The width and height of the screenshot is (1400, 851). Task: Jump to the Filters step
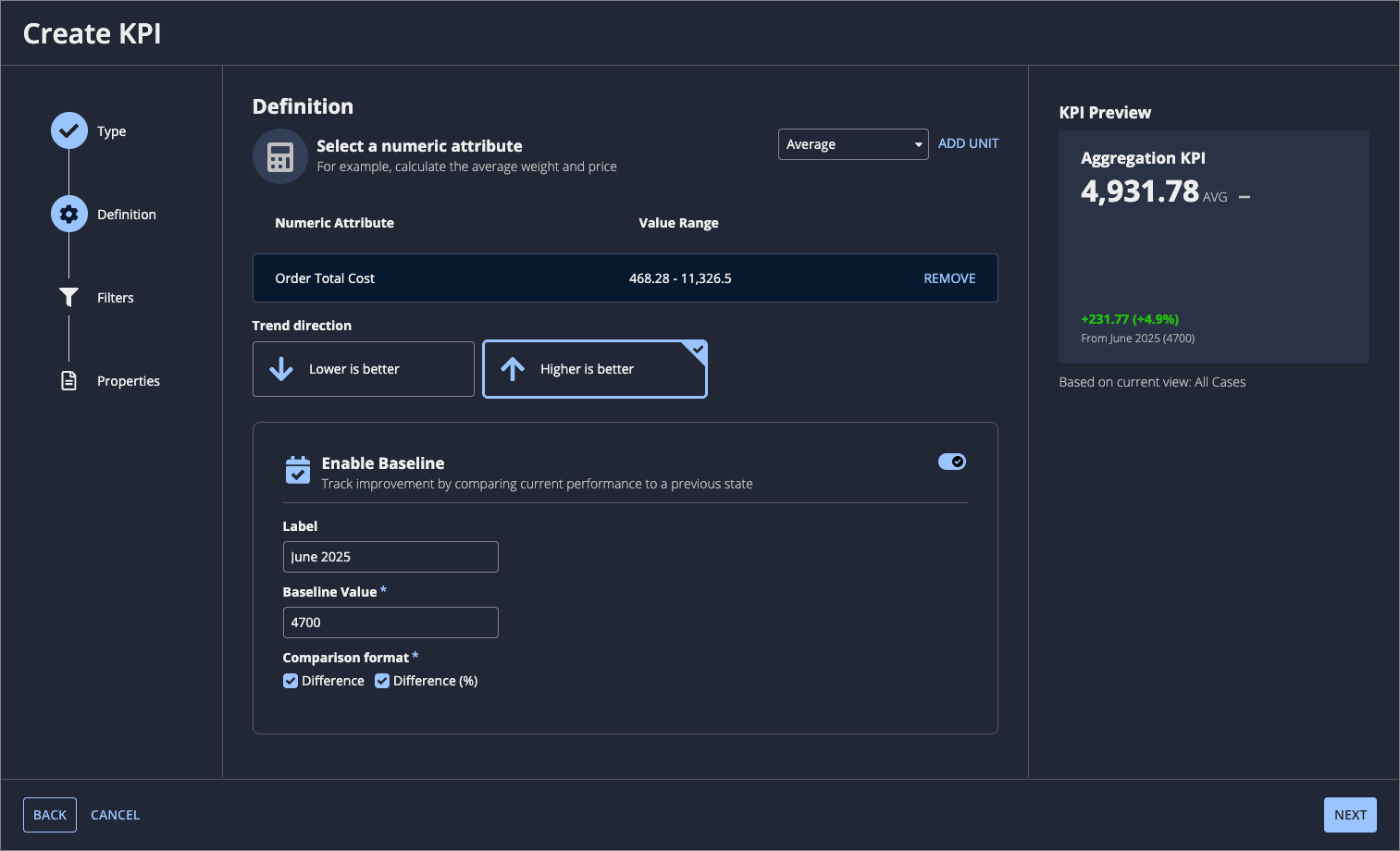(116, 298)
